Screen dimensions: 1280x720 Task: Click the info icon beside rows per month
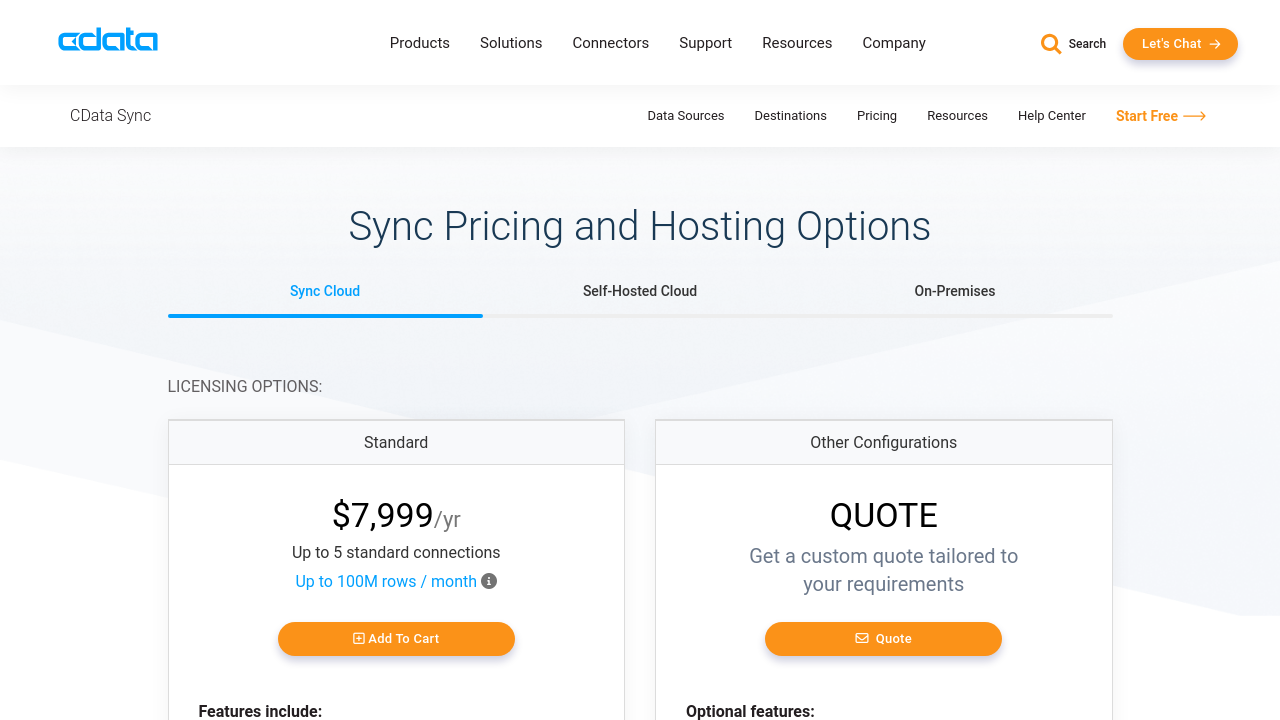tap(489, 581)
